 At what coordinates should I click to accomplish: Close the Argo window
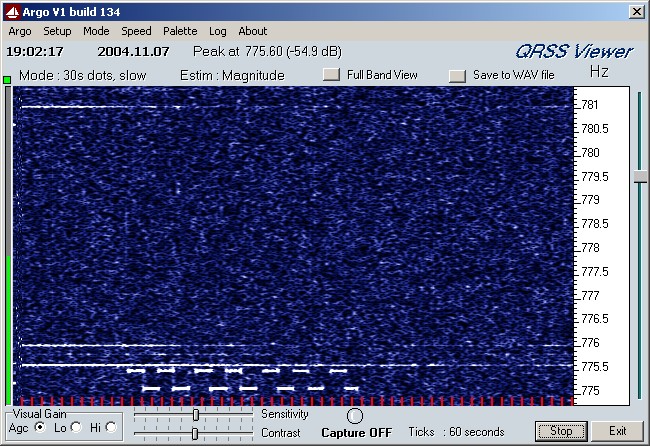tap(636, 12)
